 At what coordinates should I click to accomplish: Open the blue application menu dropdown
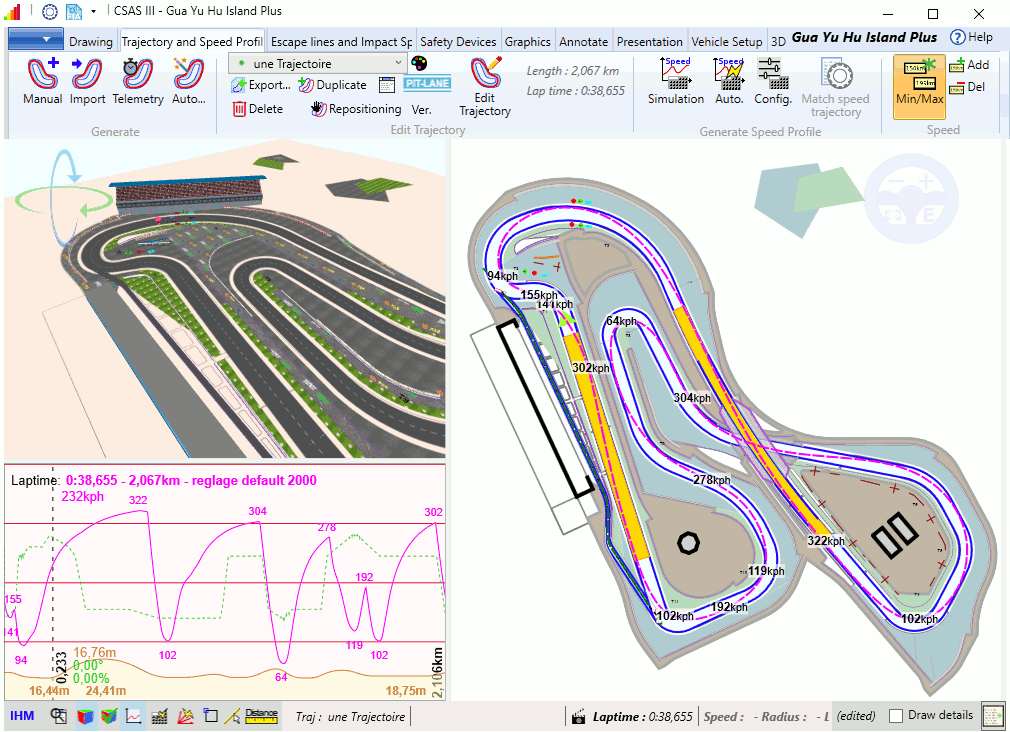pos(36,39)
